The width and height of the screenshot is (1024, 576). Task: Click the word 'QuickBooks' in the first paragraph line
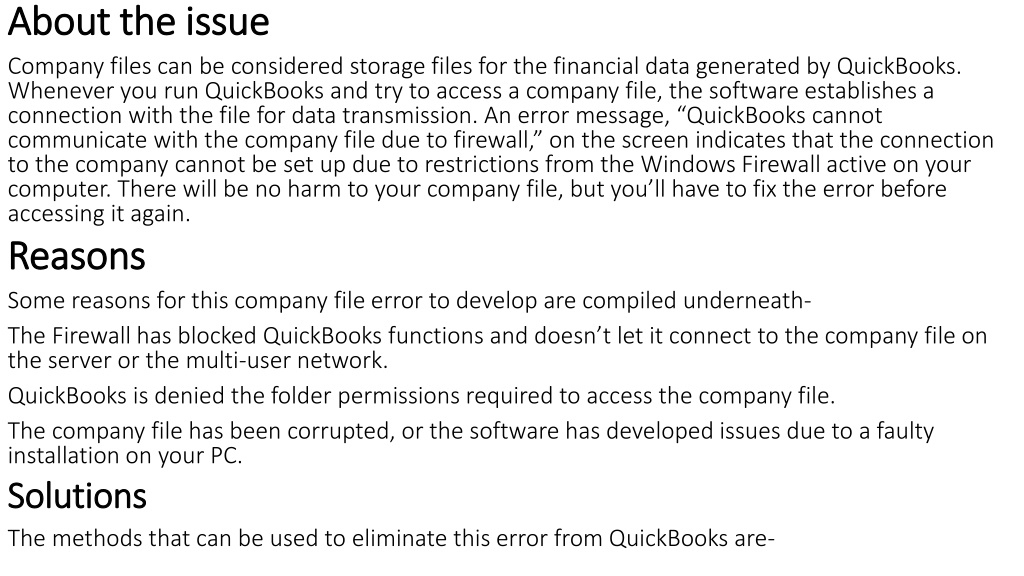[897, 66]
